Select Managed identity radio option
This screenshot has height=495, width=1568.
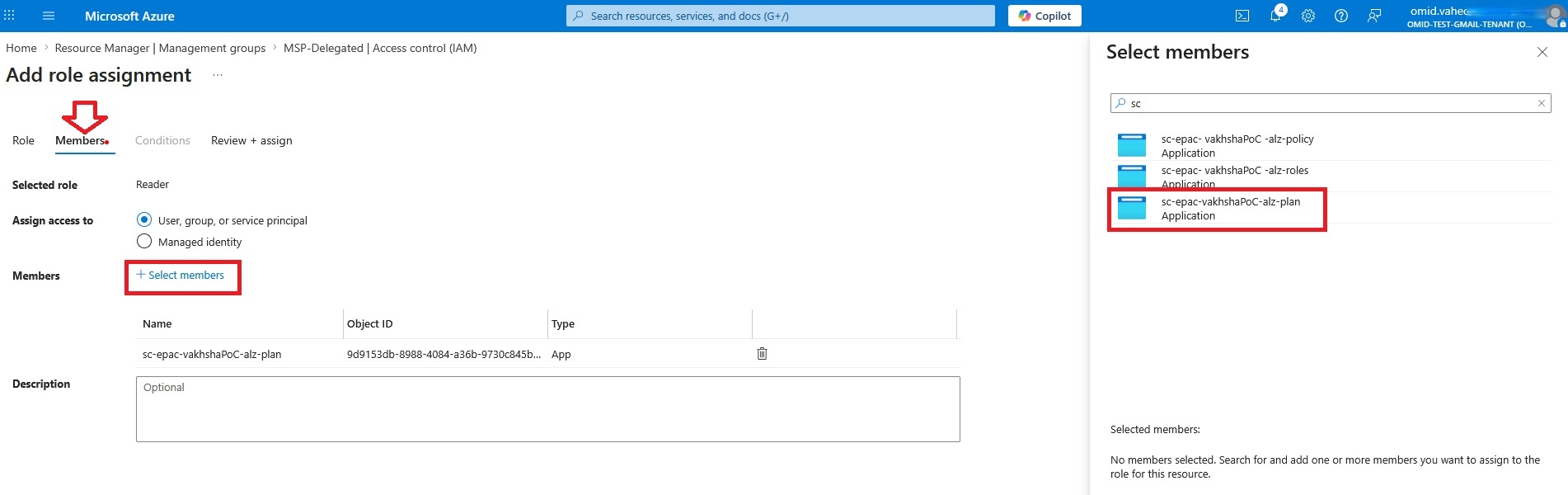click(x=144, y=241)
